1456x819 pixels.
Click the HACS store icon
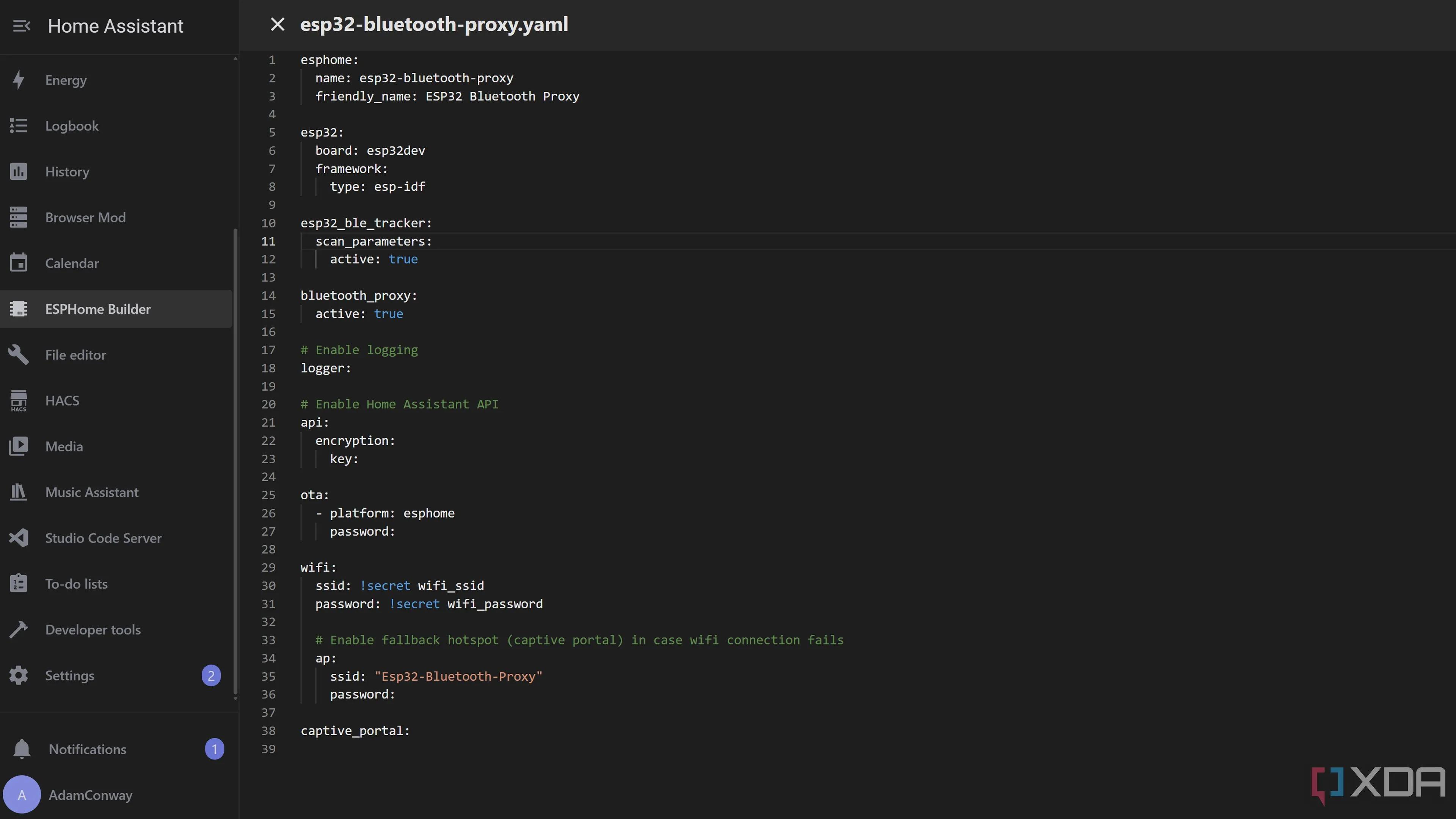click(x=19, y=400)
